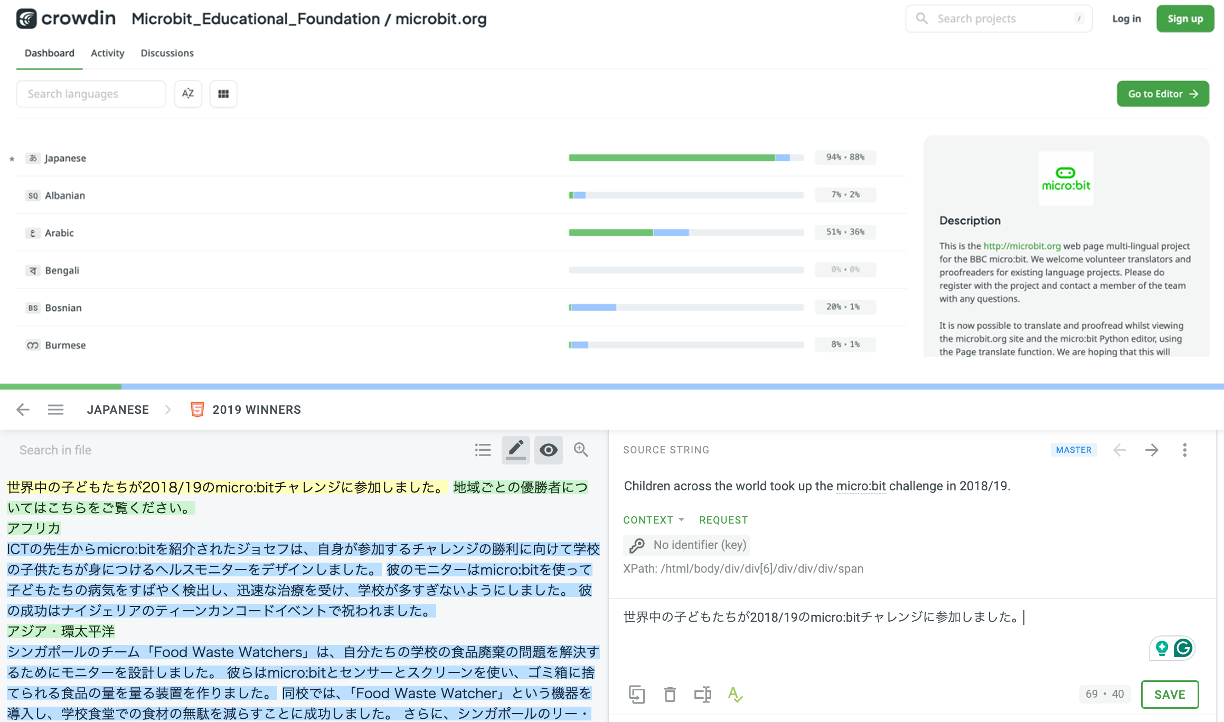Click the key identifier icon
The image size is (1224, 722).
pos(637,545)
